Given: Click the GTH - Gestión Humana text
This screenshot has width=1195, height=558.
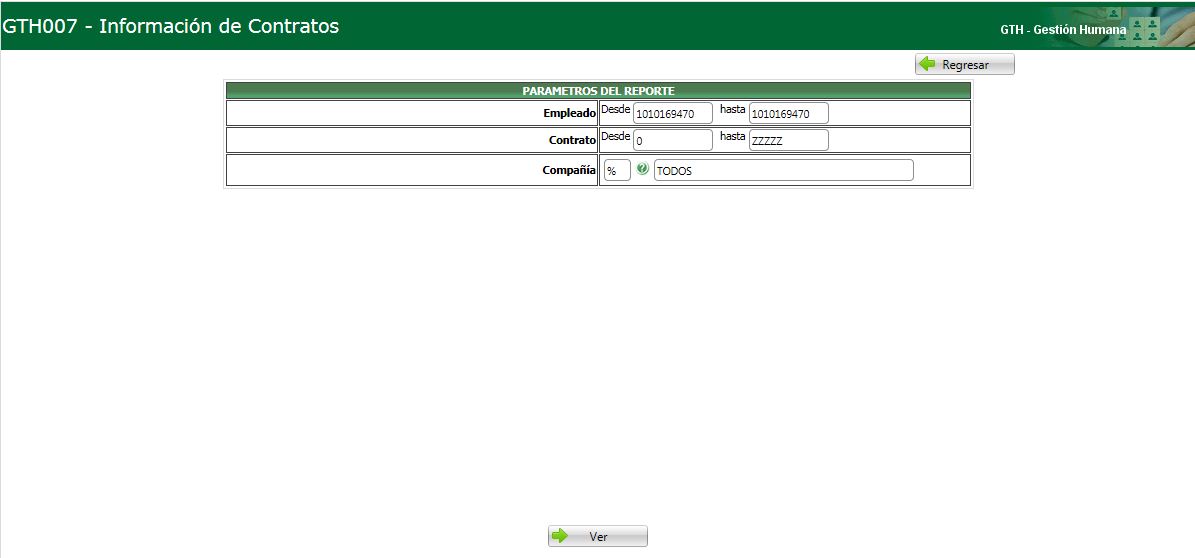Looking at the screenshot, I should click(1062, 30).
